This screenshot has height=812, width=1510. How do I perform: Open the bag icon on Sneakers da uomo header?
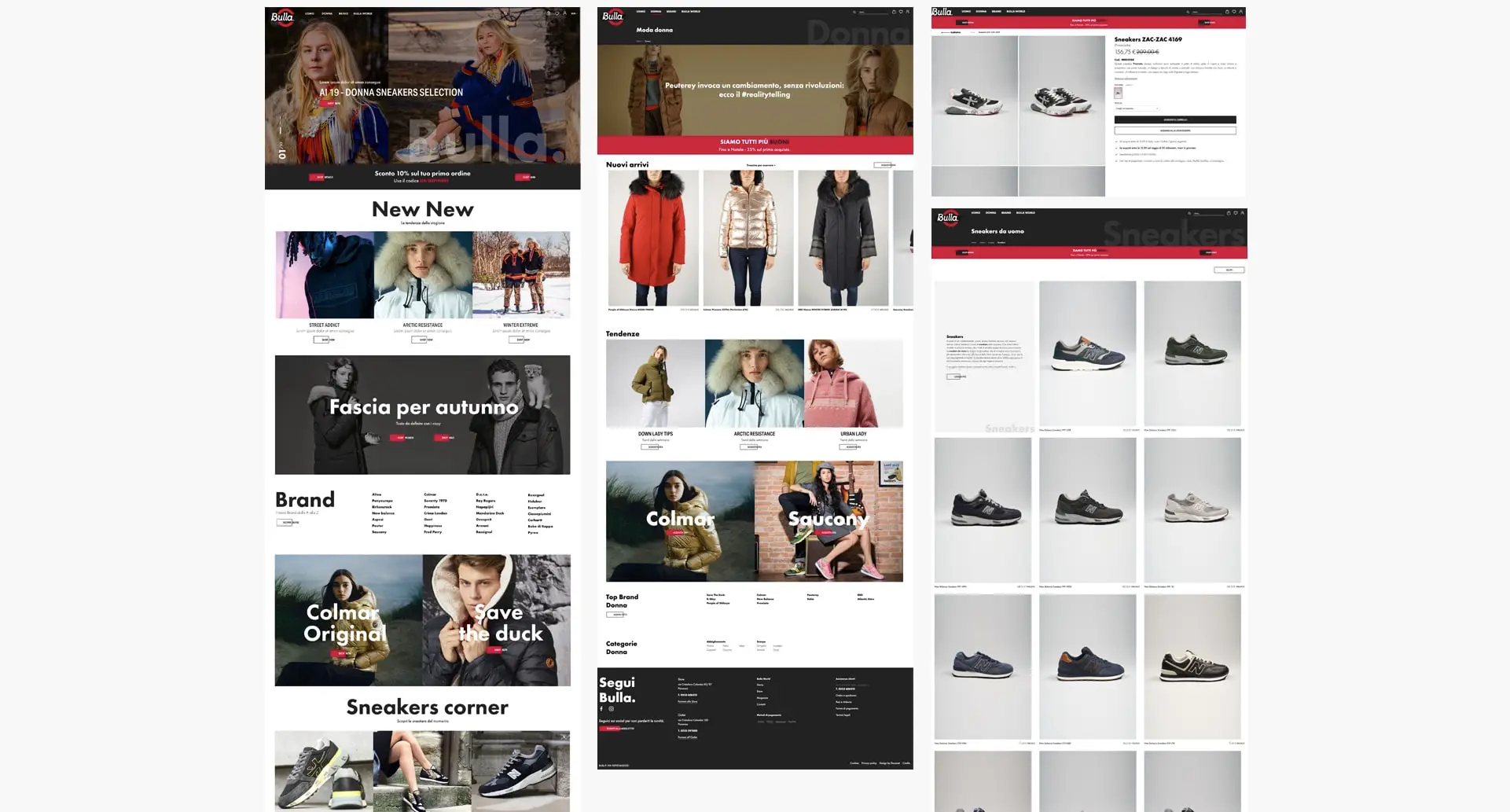(x=1229, y=213)
